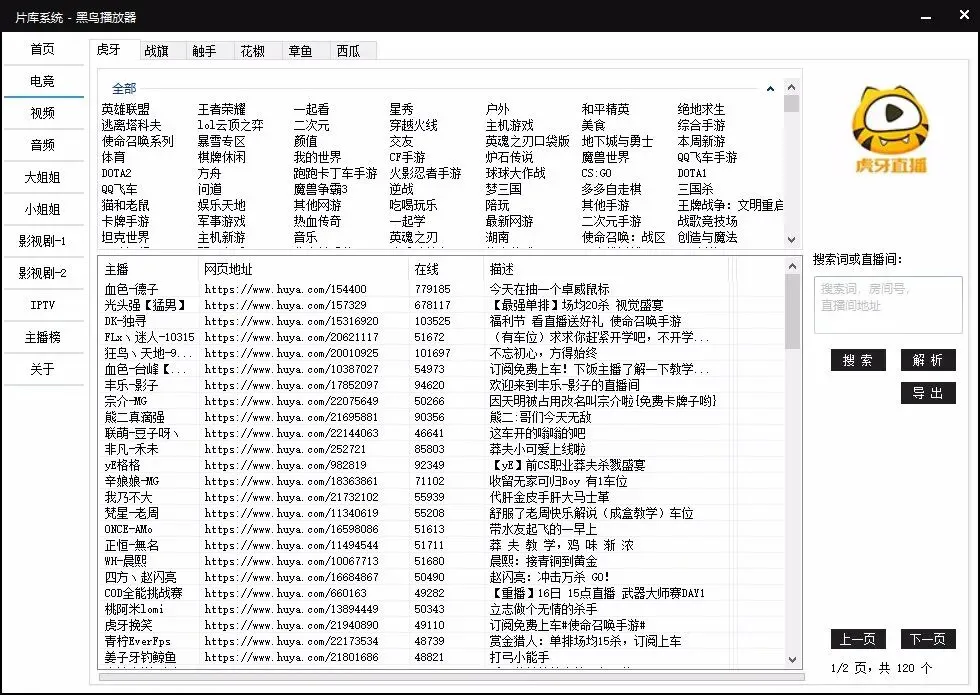Open 主播榜 in the sidebar
Screen dimensions: 980x695
43,338
